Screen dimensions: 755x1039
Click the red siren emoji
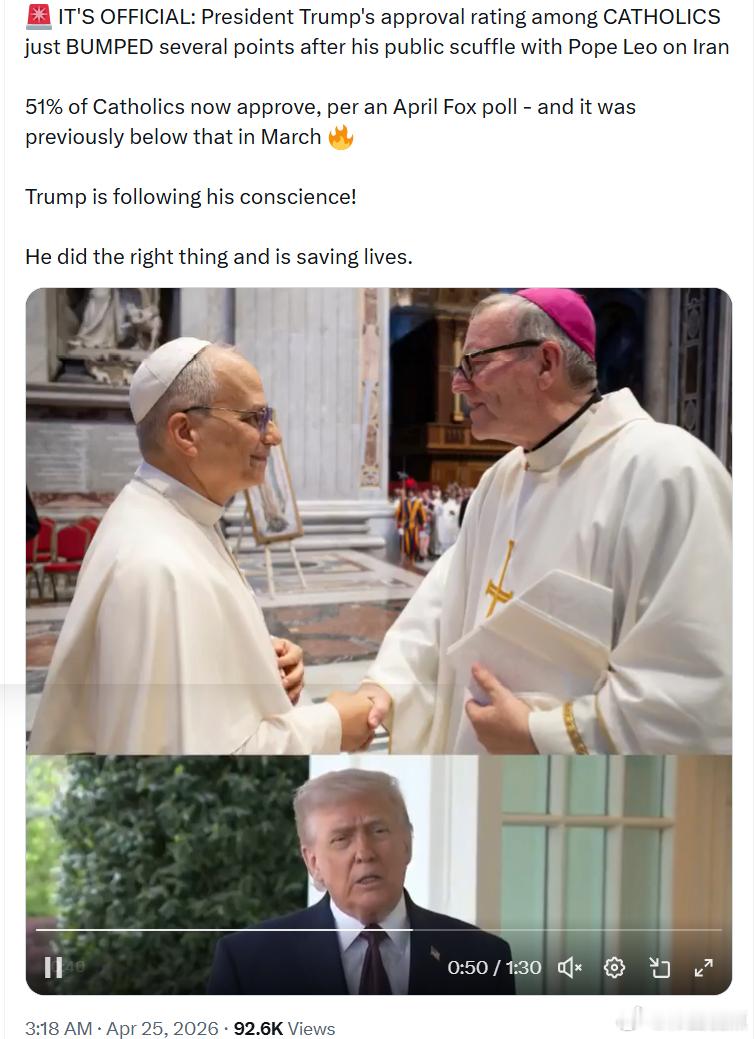(x=38, y=15)
